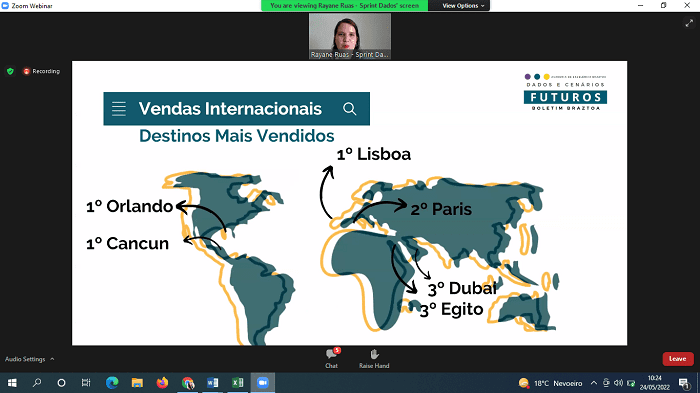The height and width of the screenshot is (393, 700).
Task: Show hidden system tray icons
Action: pos(594,383)
